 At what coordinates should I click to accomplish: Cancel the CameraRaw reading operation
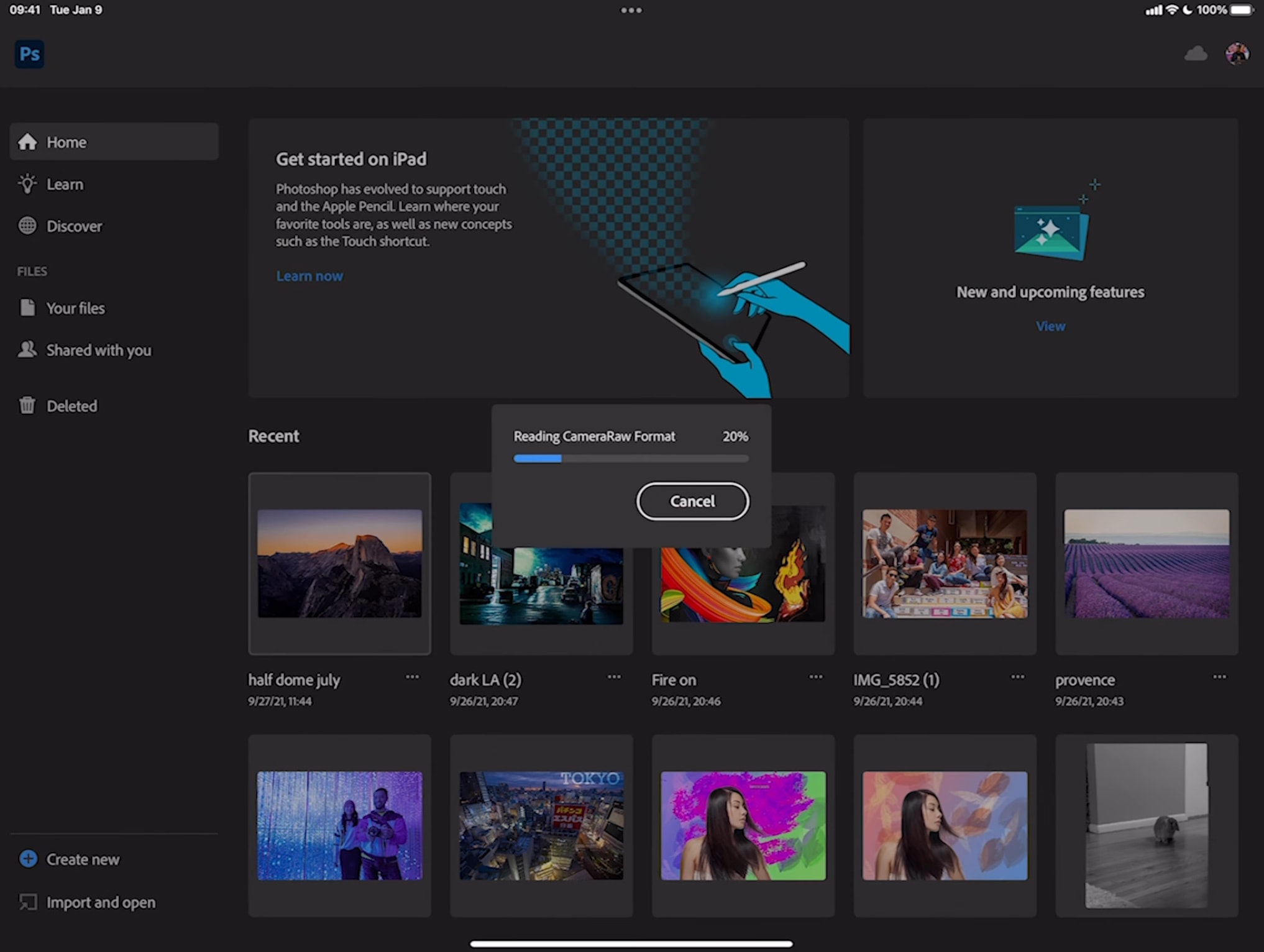[692, 501]
